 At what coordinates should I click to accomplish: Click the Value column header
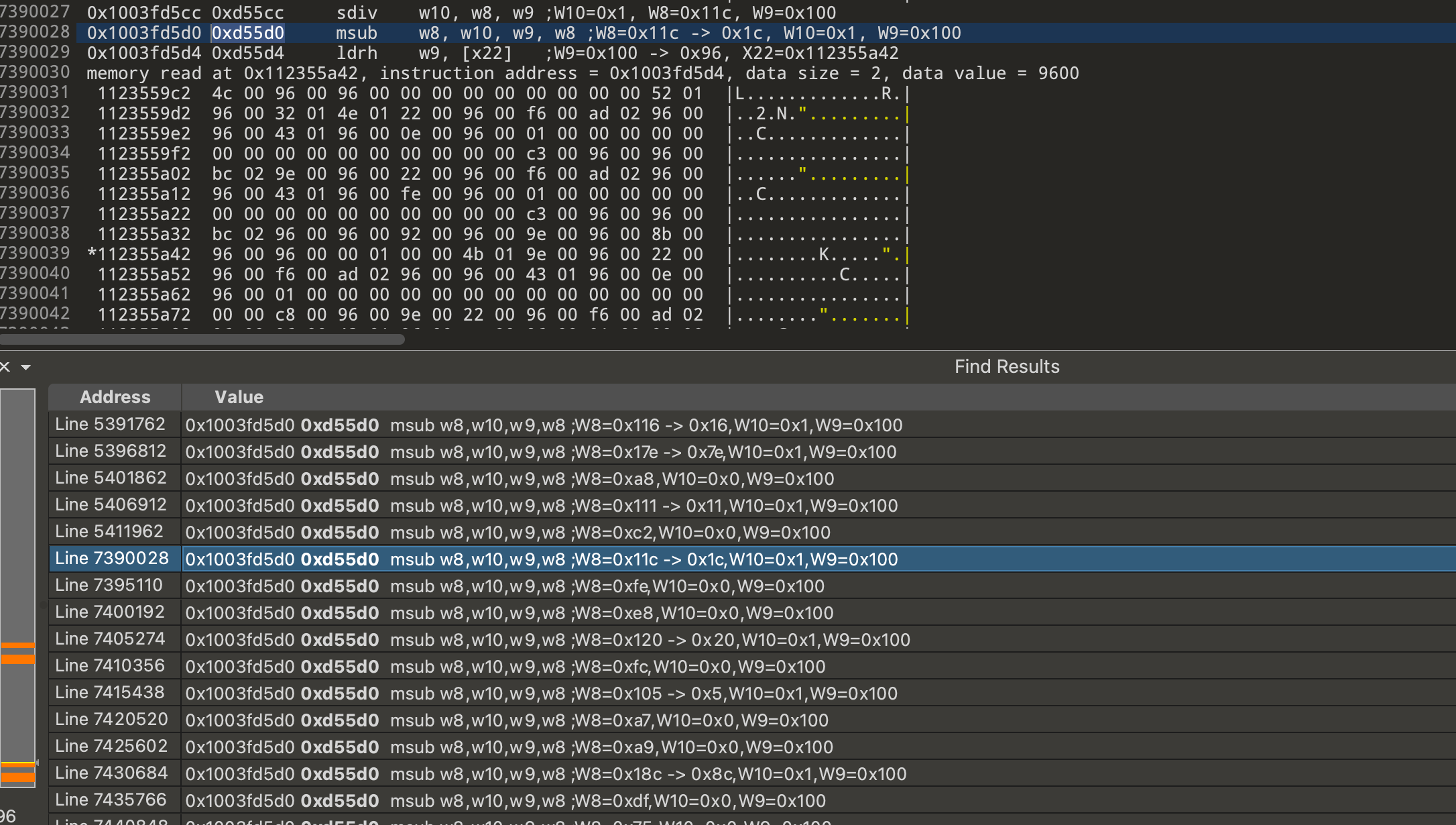pyautogui.click(x=239, y=397)
